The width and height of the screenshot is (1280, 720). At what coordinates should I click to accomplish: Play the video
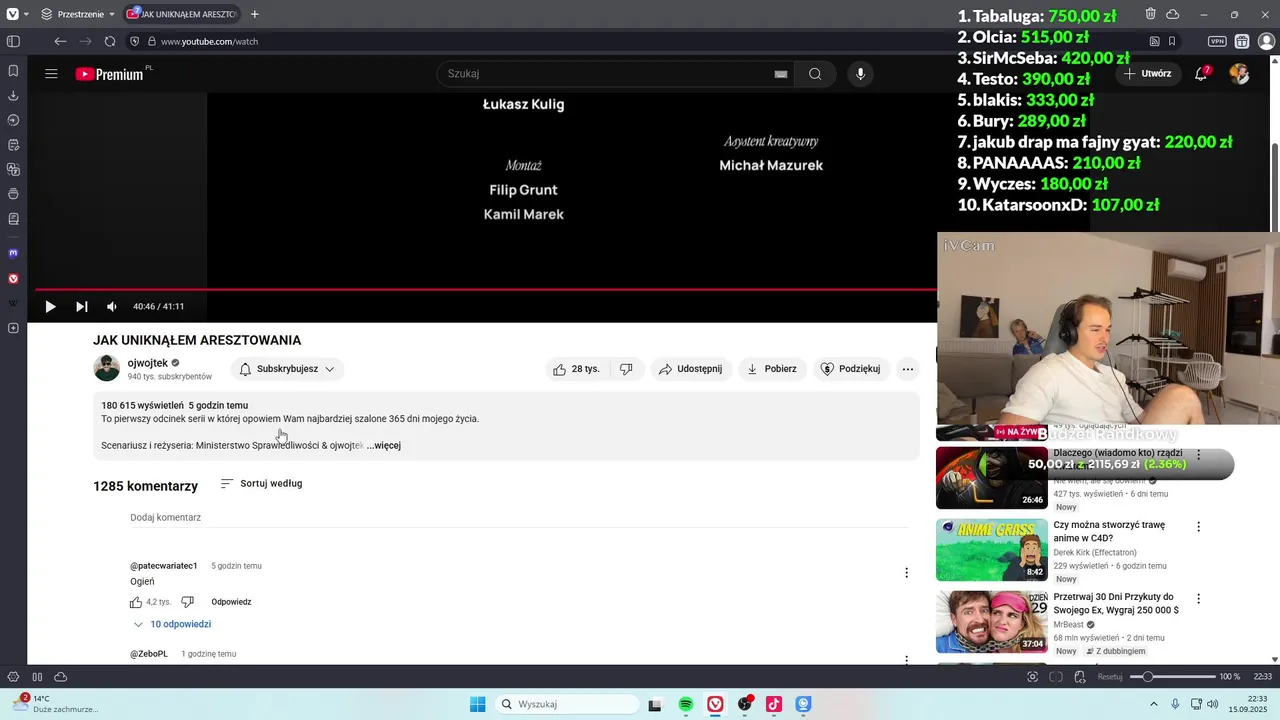pos(50,307)
